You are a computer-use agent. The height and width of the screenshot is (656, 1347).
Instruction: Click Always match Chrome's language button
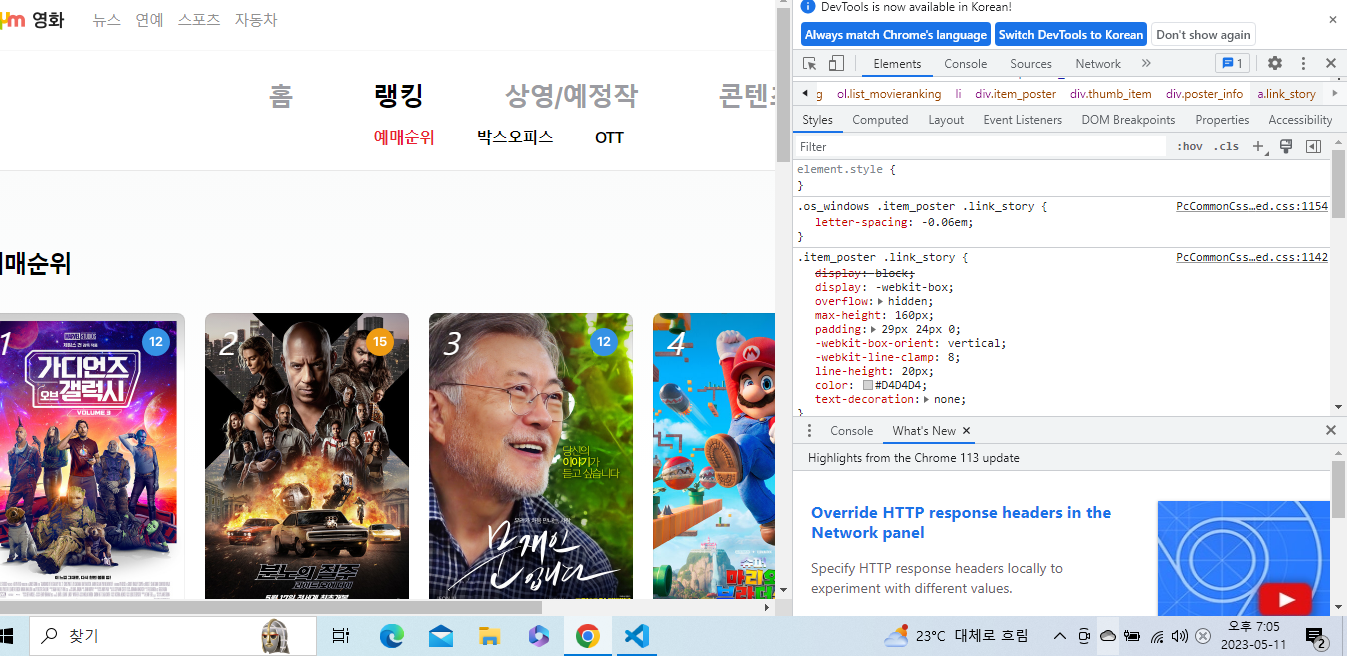pyautogui.click(x=896, y=34)
